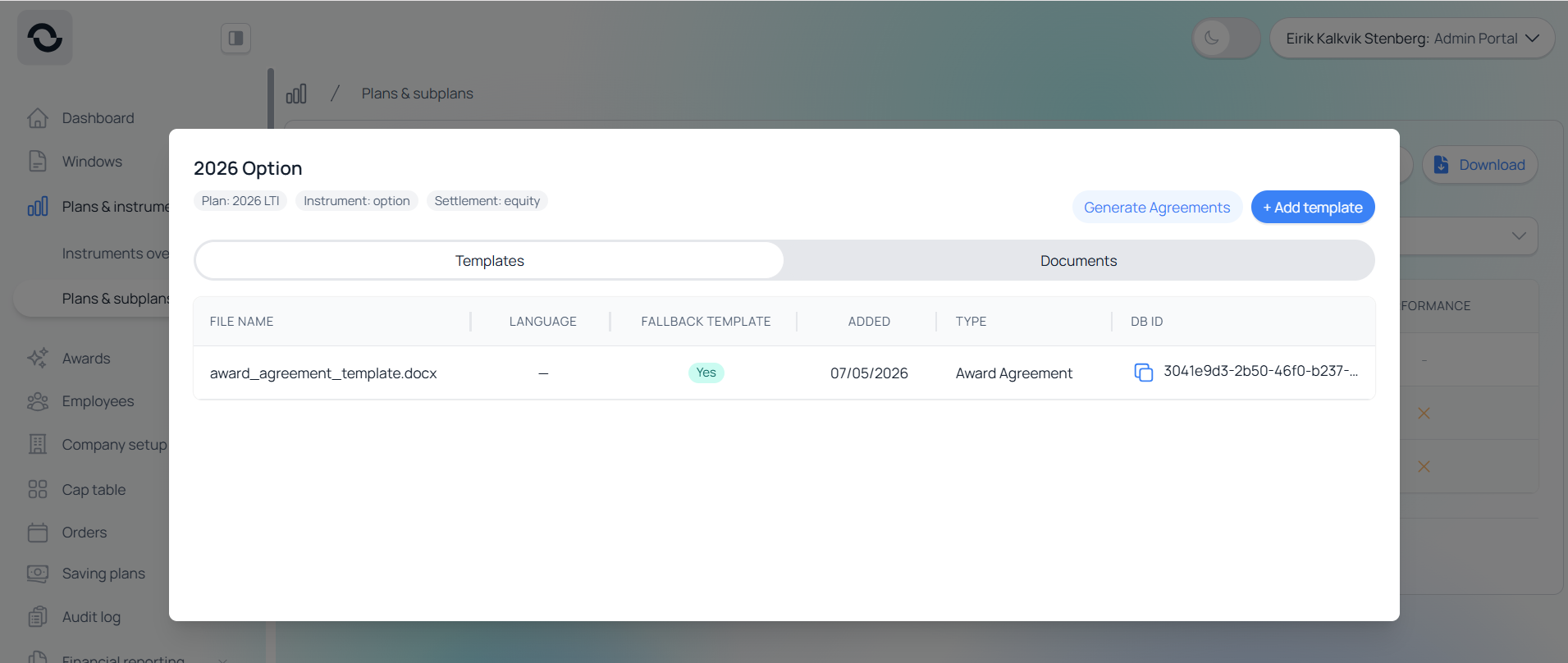The height and width of the screenshot is (663, 1568).
Task: Open Saving plans sidebar item
Action: pos(103,574)
